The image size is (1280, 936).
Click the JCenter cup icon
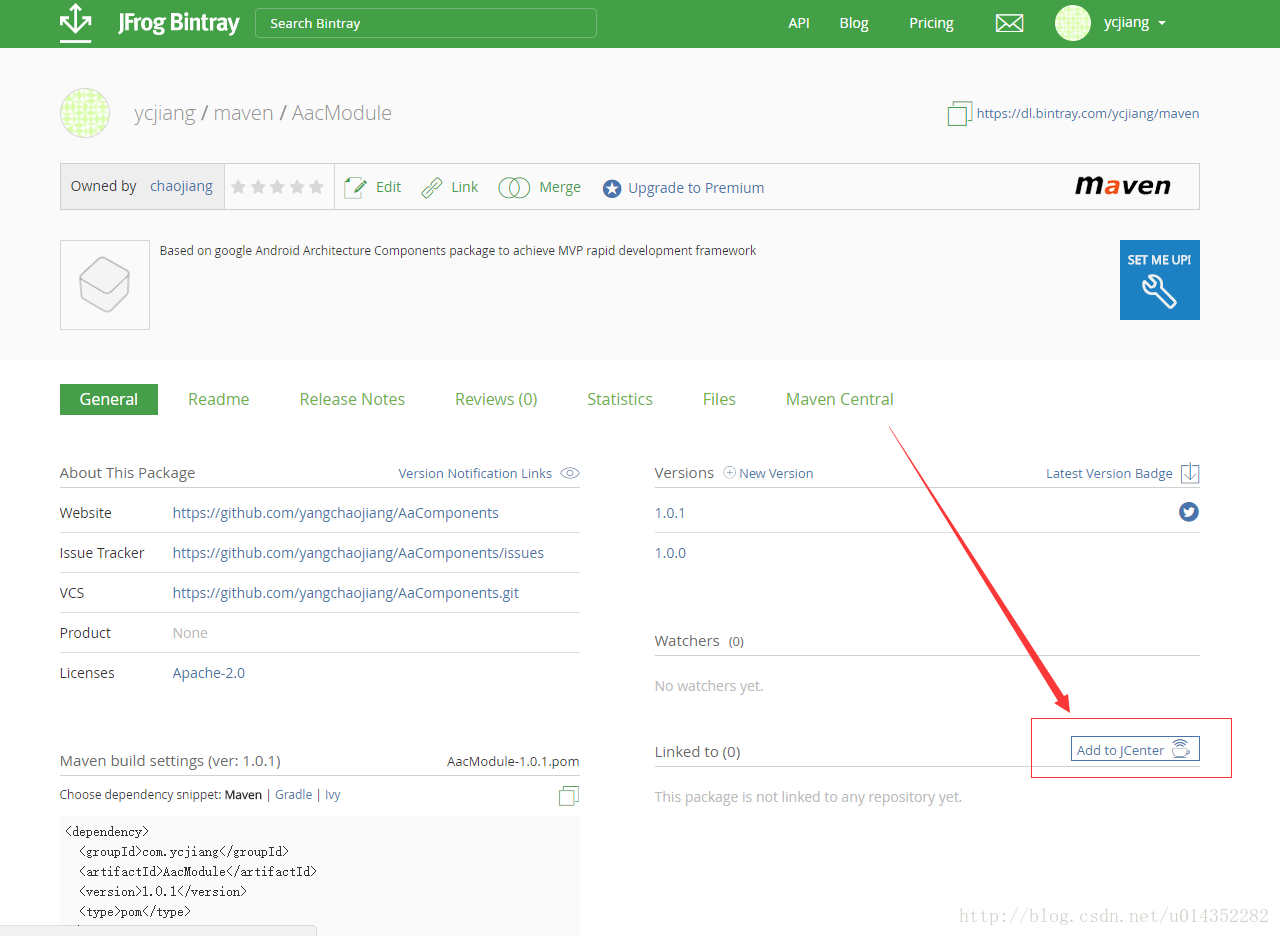[x=1181, y=749]
